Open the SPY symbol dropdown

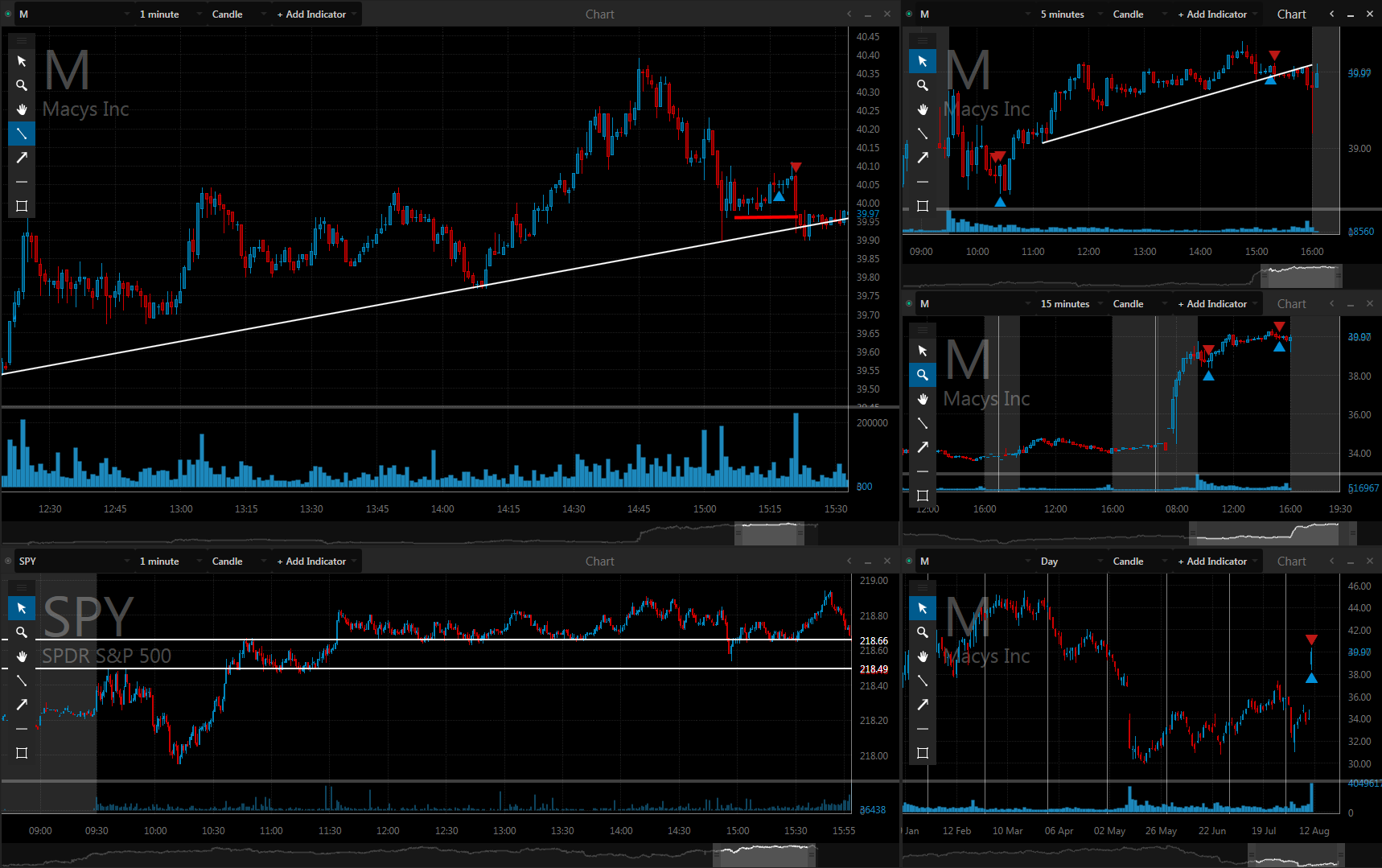click(74, 562)
